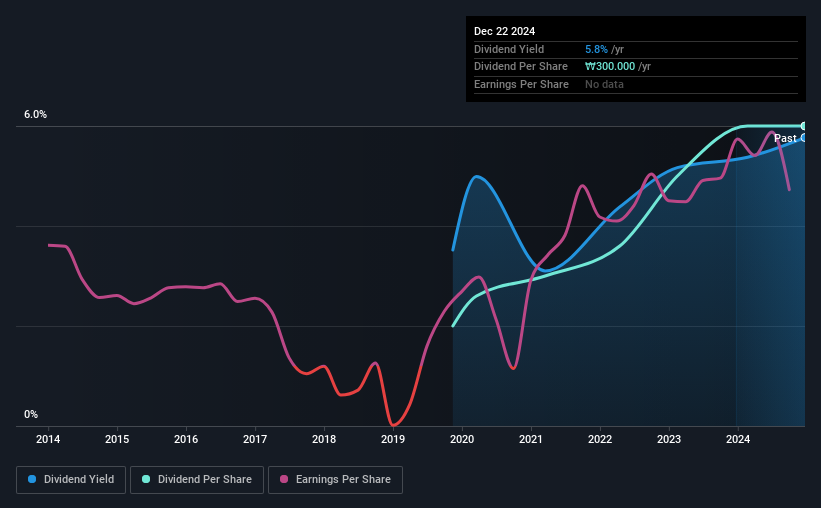Select the 2024 label on the x-axis
The image size is (821, 508).
(x=738, y=439)
